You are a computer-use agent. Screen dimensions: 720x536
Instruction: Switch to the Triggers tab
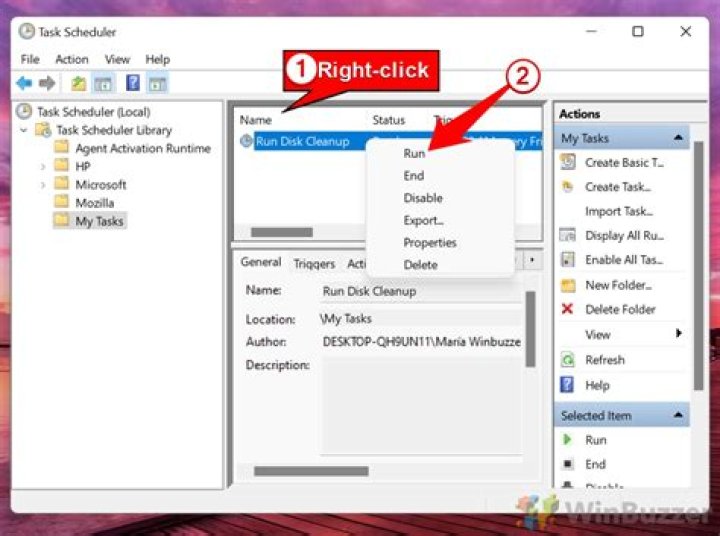pyautogui.click(x=314, y=264)
